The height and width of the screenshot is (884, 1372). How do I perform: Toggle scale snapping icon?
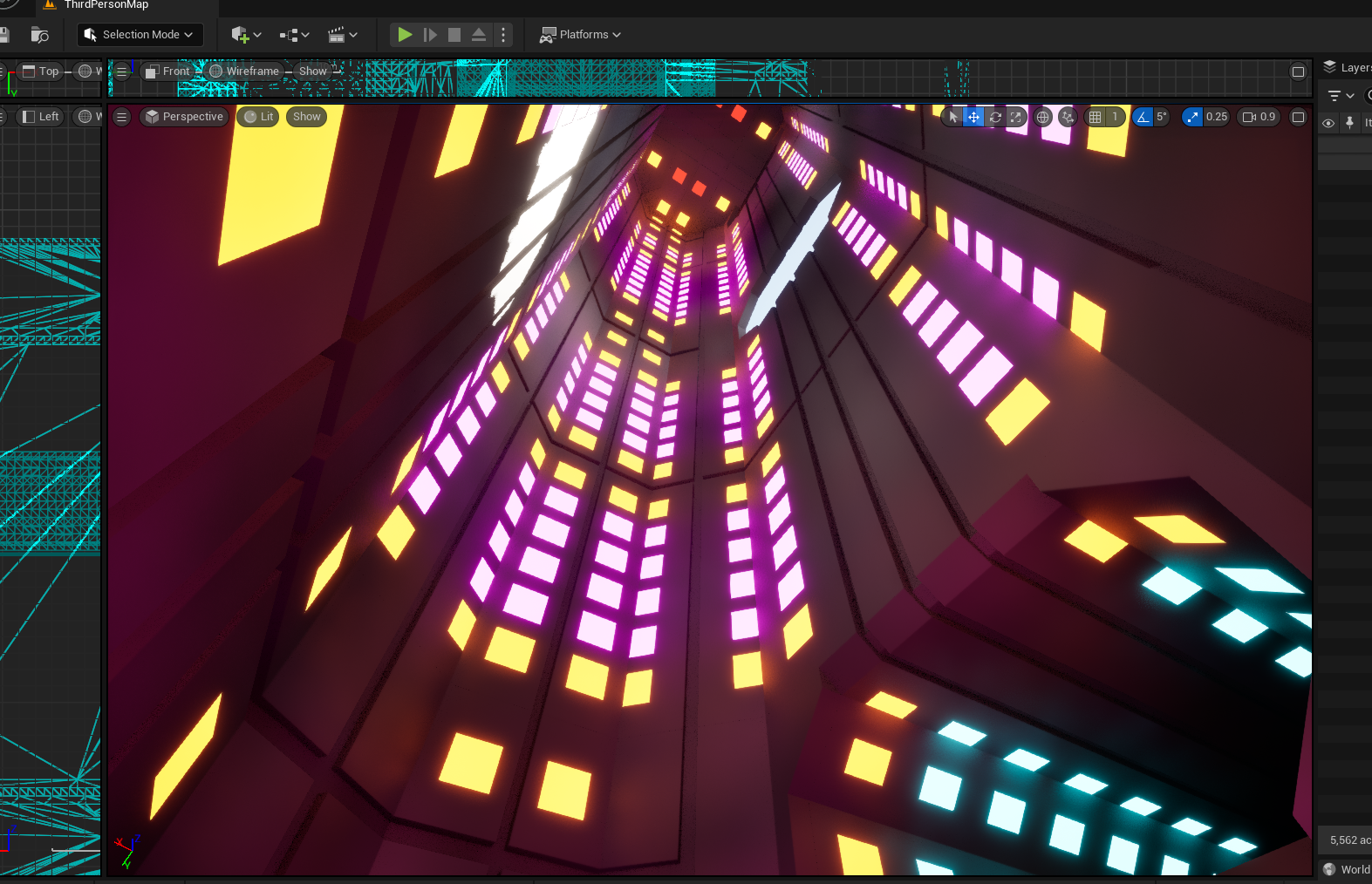click(1192, 117)
